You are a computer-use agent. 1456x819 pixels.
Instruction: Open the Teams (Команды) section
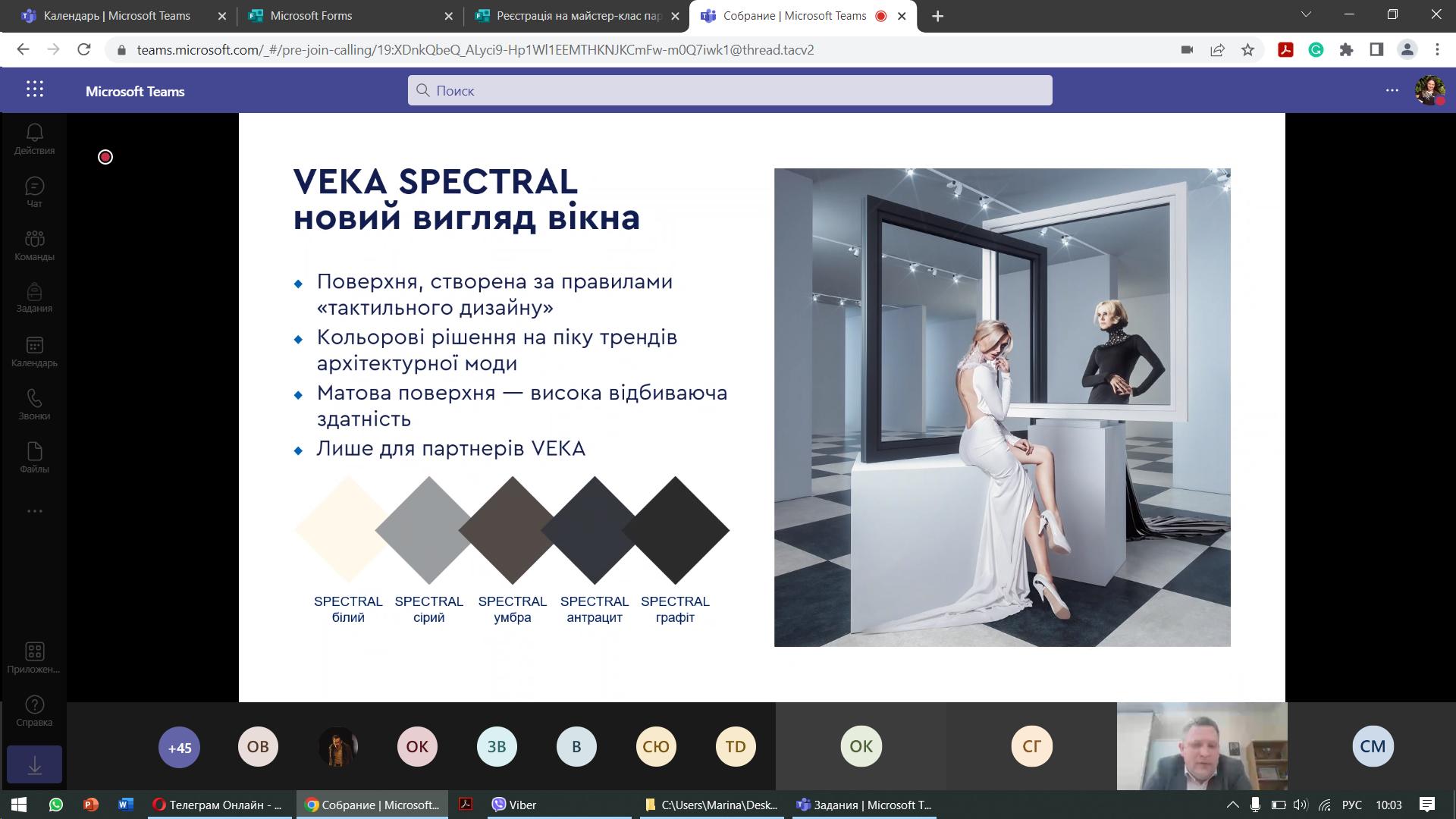34,246
